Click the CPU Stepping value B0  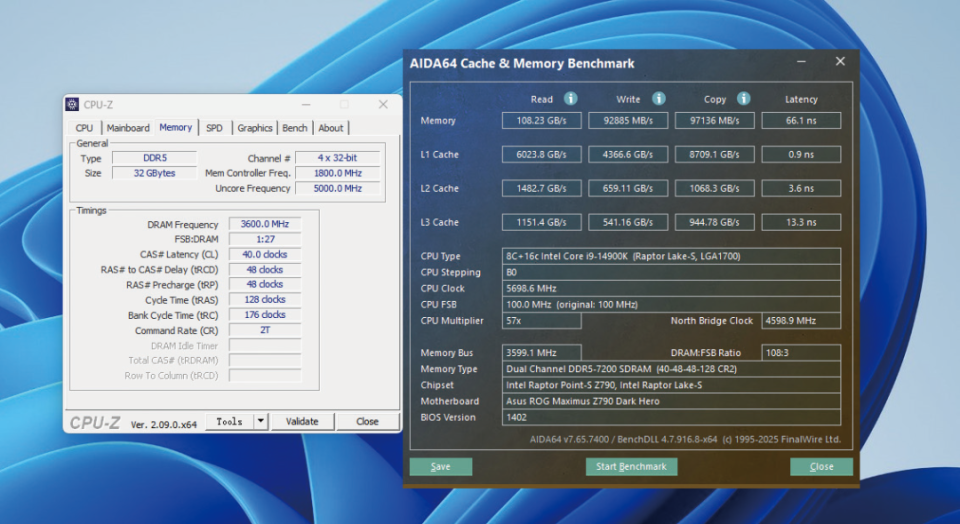tap(671, 272)
